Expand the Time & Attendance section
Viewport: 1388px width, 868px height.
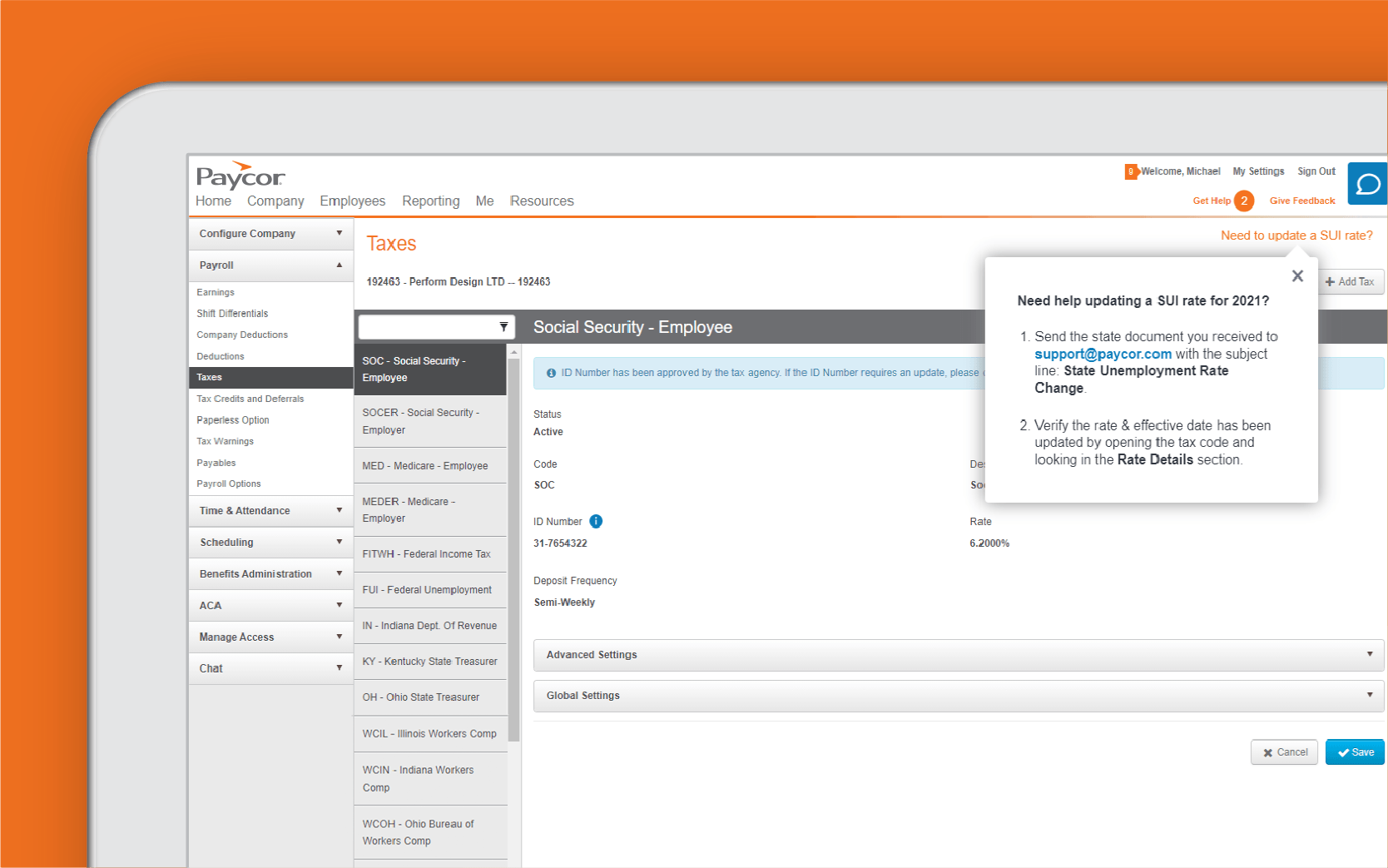point(271,511)
